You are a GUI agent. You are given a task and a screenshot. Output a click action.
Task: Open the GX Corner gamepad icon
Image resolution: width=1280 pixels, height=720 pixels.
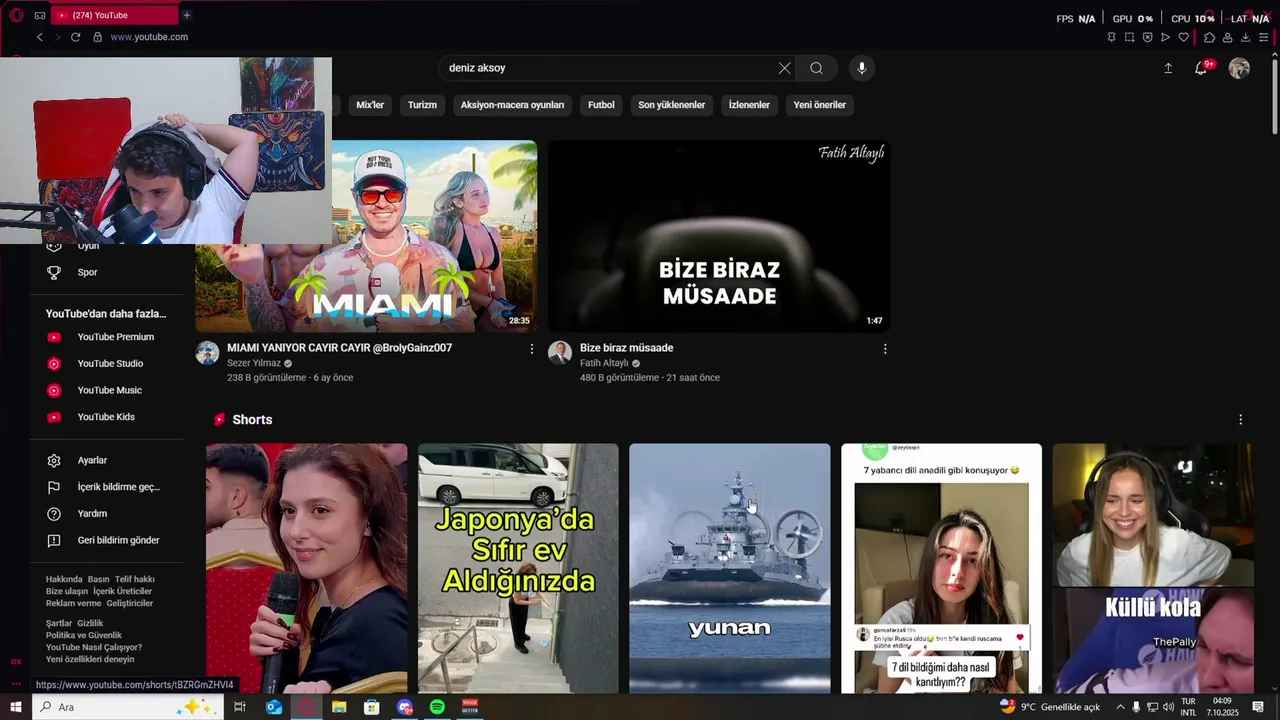40,15
